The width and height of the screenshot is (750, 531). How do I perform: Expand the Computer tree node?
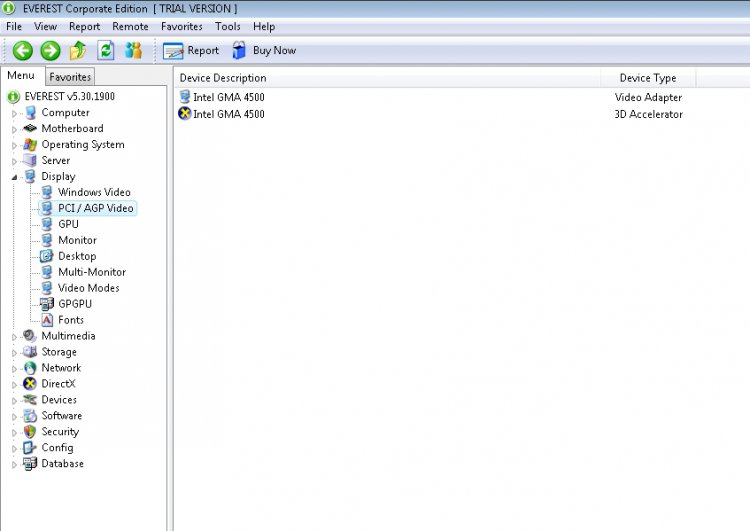pyautogui.click(x=14, y=114)
